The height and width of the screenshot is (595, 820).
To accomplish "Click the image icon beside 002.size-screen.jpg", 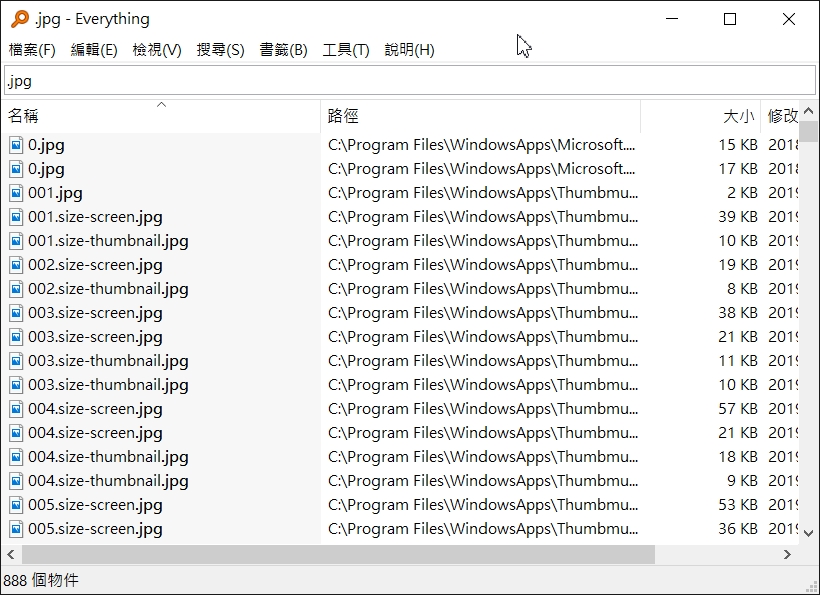I will tap(16, 265).
